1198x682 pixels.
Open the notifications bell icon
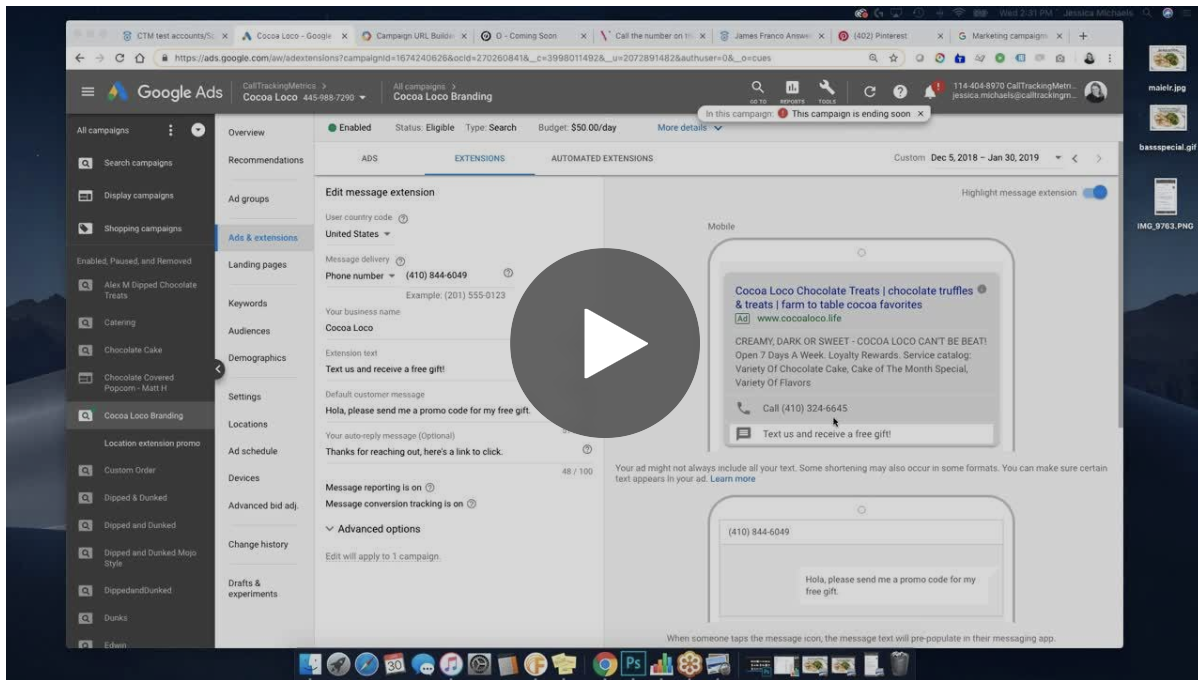tap(931, 94)
